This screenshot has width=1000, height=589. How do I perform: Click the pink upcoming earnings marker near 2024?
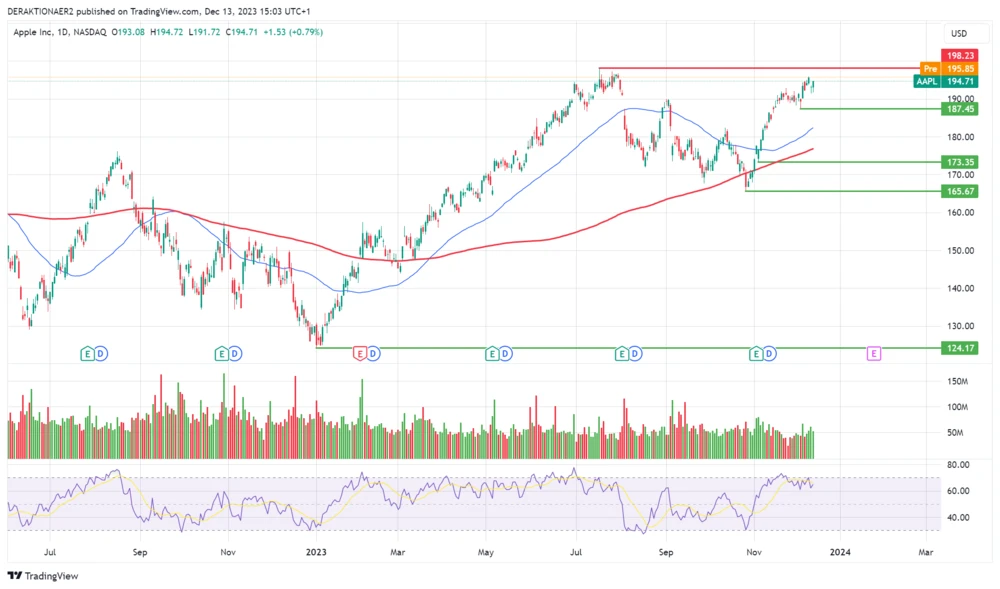pos(874,353)
